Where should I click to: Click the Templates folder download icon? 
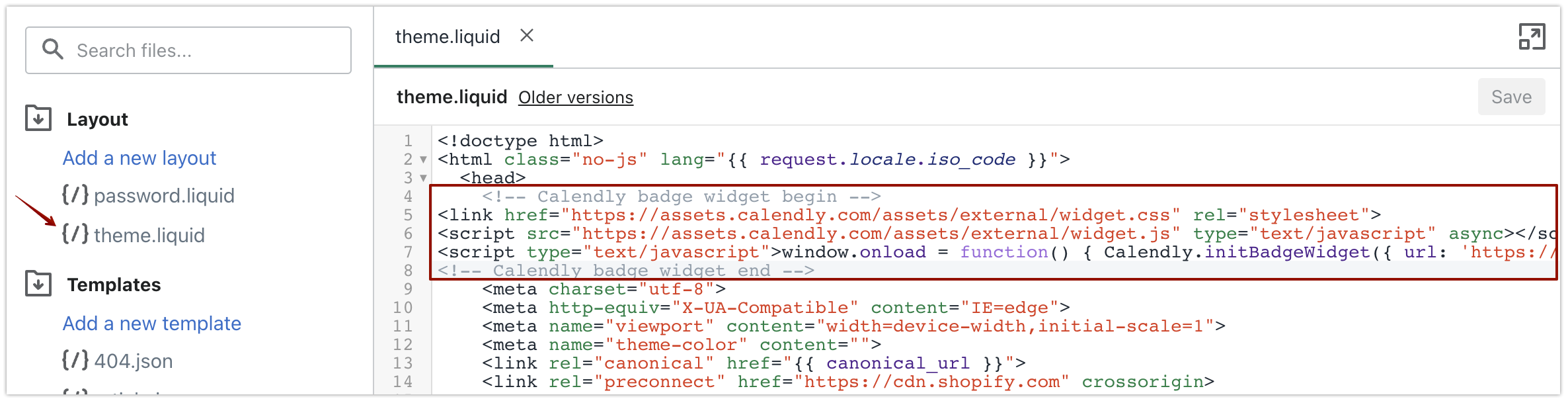point(38,284)
